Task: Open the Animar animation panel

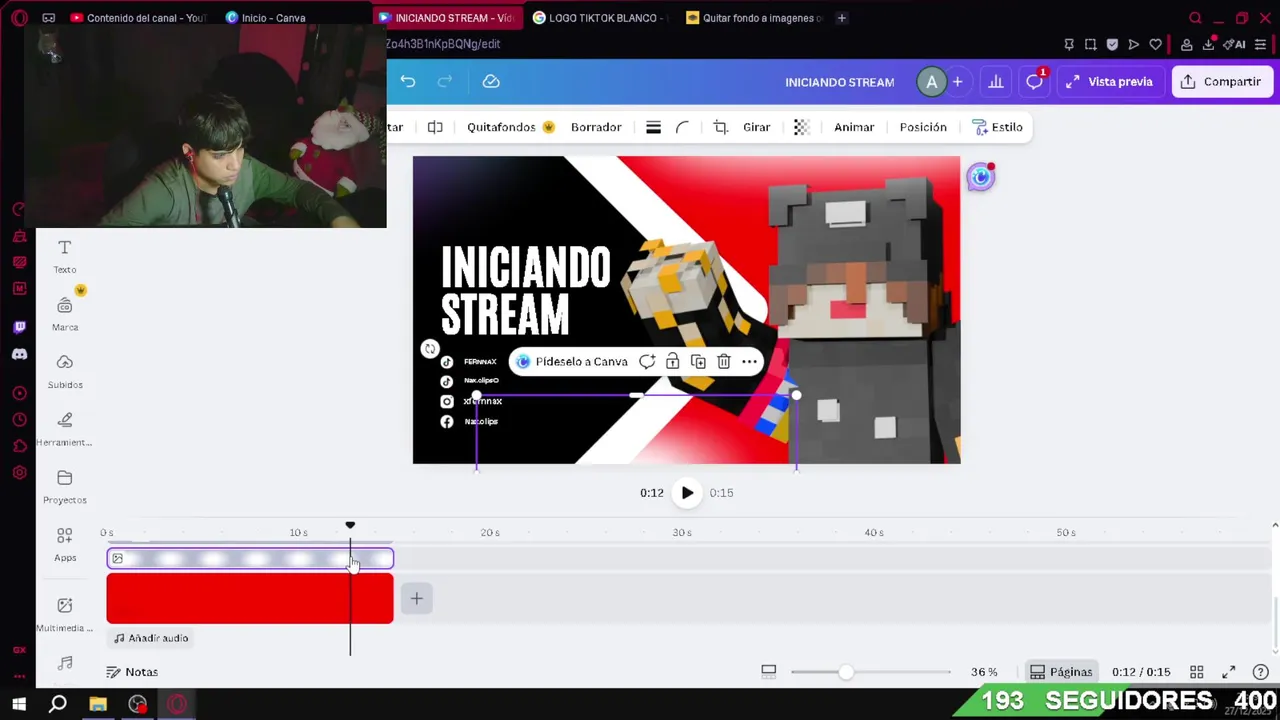Action: click(854, 127)
